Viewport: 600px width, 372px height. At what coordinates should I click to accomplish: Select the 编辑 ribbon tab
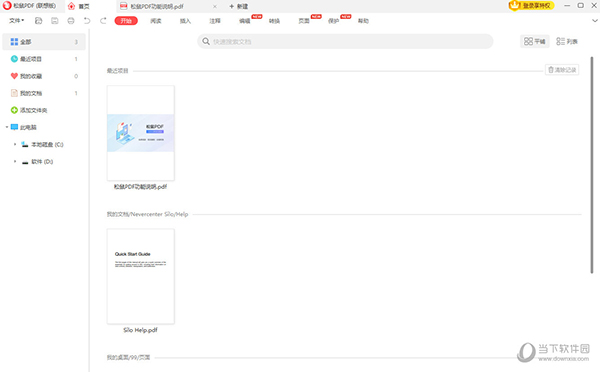tap(245, 21)
